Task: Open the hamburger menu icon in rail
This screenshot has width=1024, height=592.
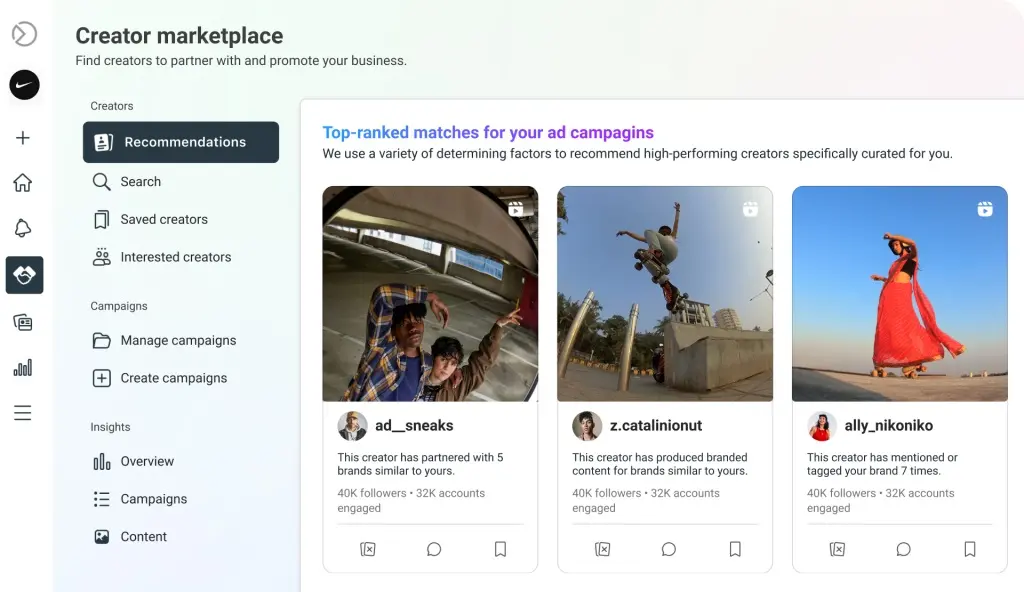Action: pyautogui.click(x=23, y=413)
